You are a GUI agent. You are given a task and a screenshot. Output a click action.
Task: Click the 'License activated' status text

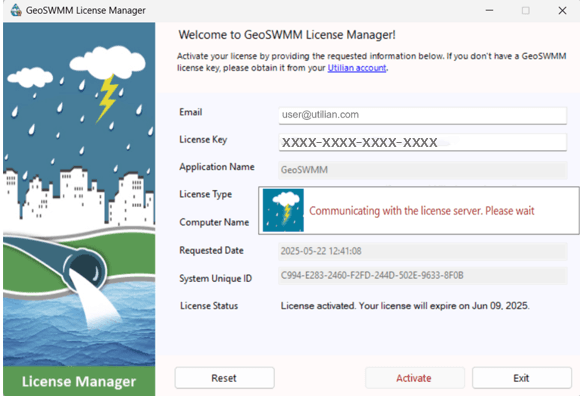click(x=405, y=306)
